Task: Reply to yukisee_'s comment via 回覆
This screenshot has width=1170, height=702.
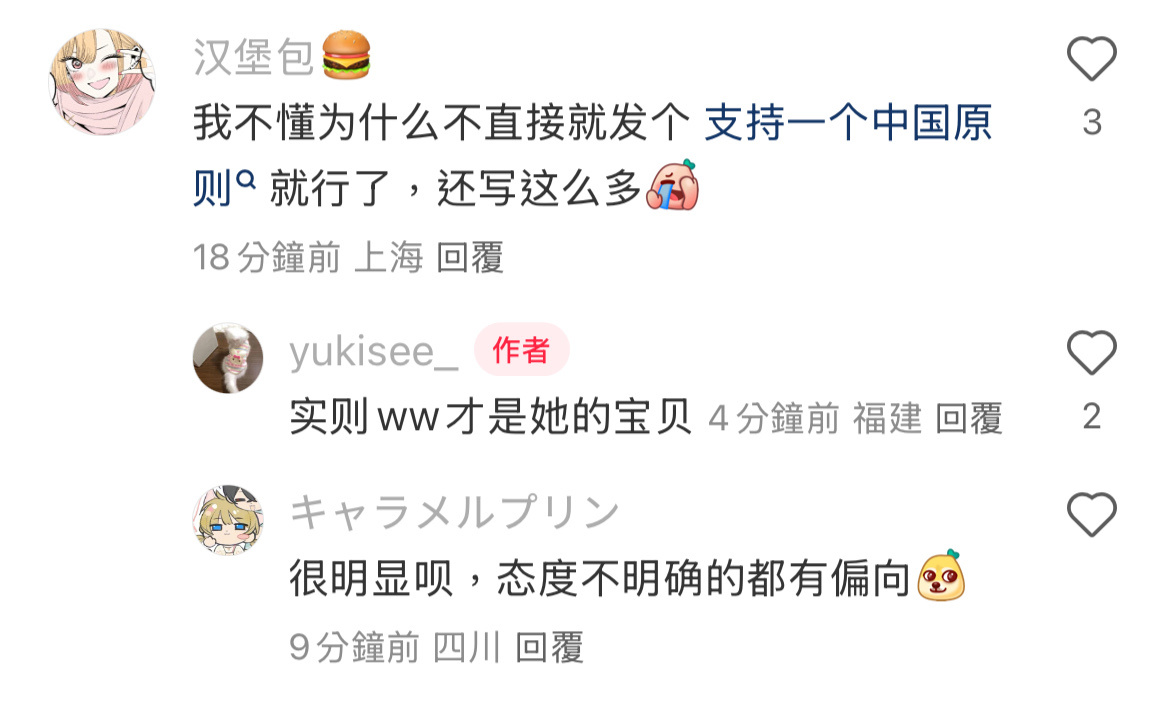Action: [969, 418]
